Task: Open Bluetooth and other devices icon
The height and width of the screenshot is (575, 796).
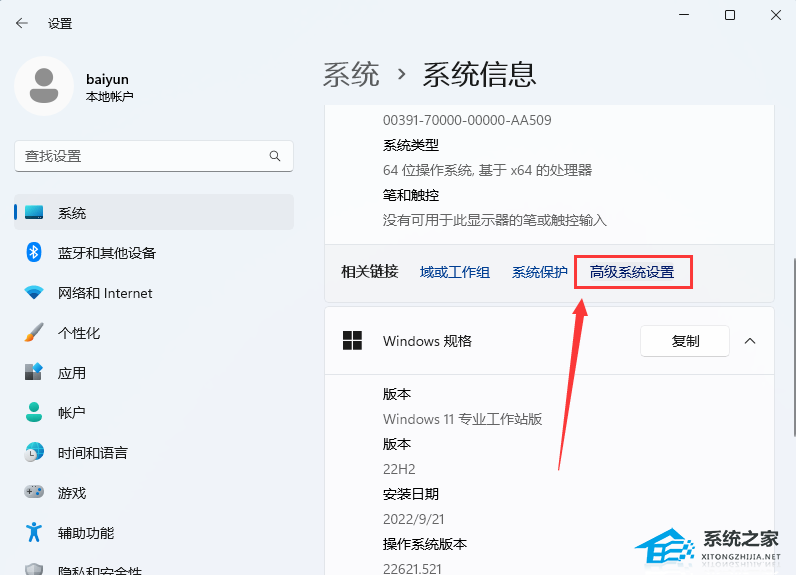Action: [x=34, y=253]
